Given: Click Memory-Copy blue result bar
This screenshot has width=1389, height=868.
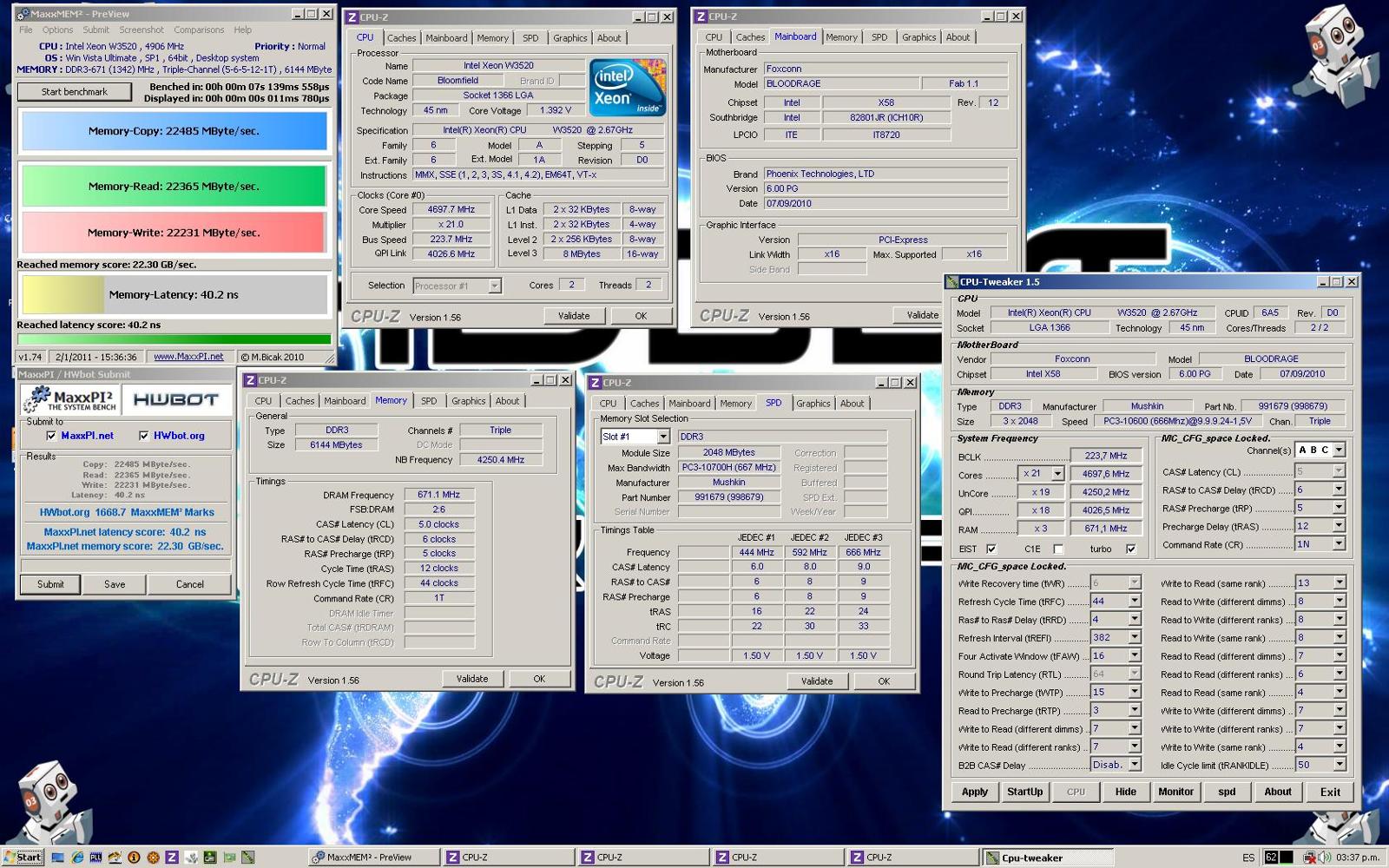Looking at the screenshot, I should click(x=174, y=131).
